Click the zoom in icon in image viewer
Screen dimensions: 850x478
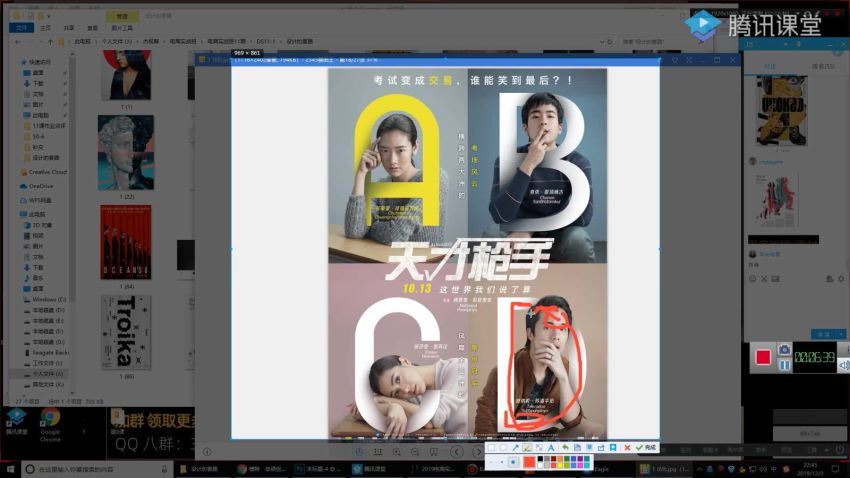396,452
